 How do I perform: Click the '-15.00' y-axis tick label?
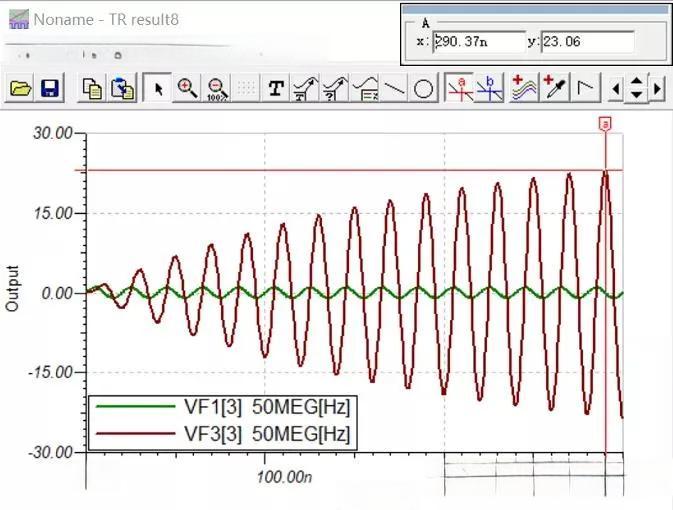[x=50, y=372]
